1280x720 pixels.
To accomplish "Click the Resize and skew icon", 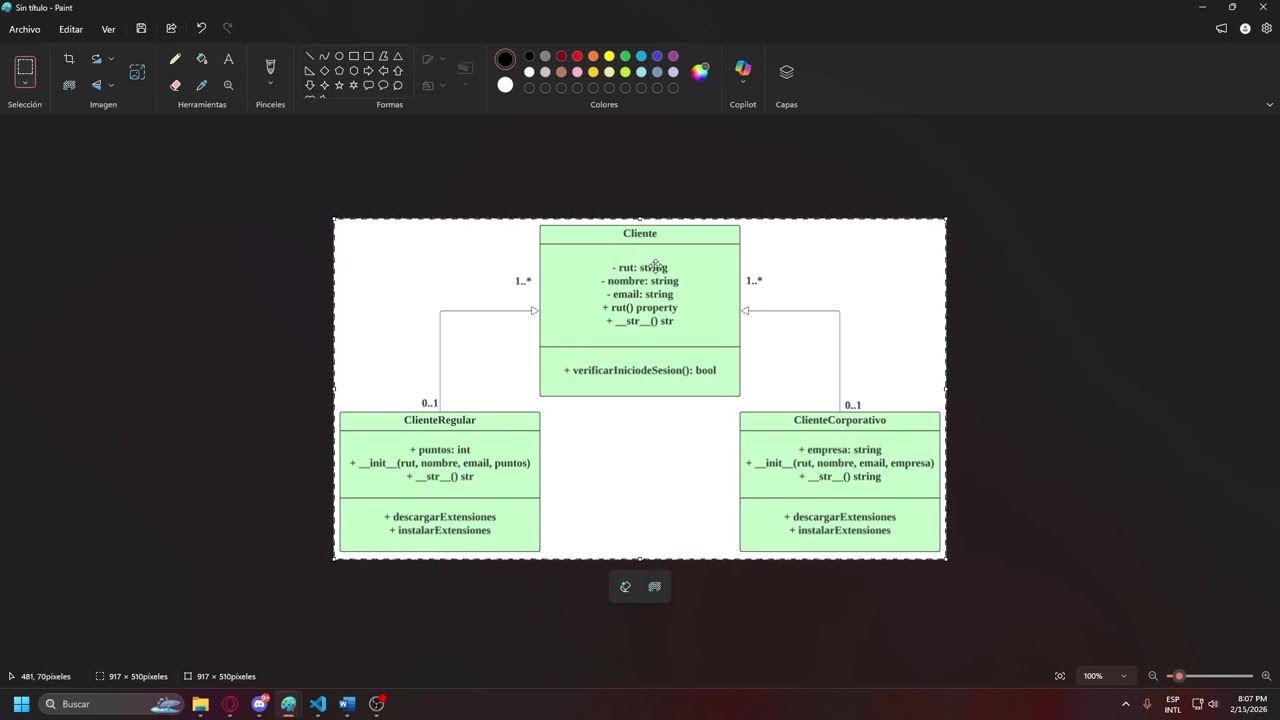I will [x=137, y=72].
